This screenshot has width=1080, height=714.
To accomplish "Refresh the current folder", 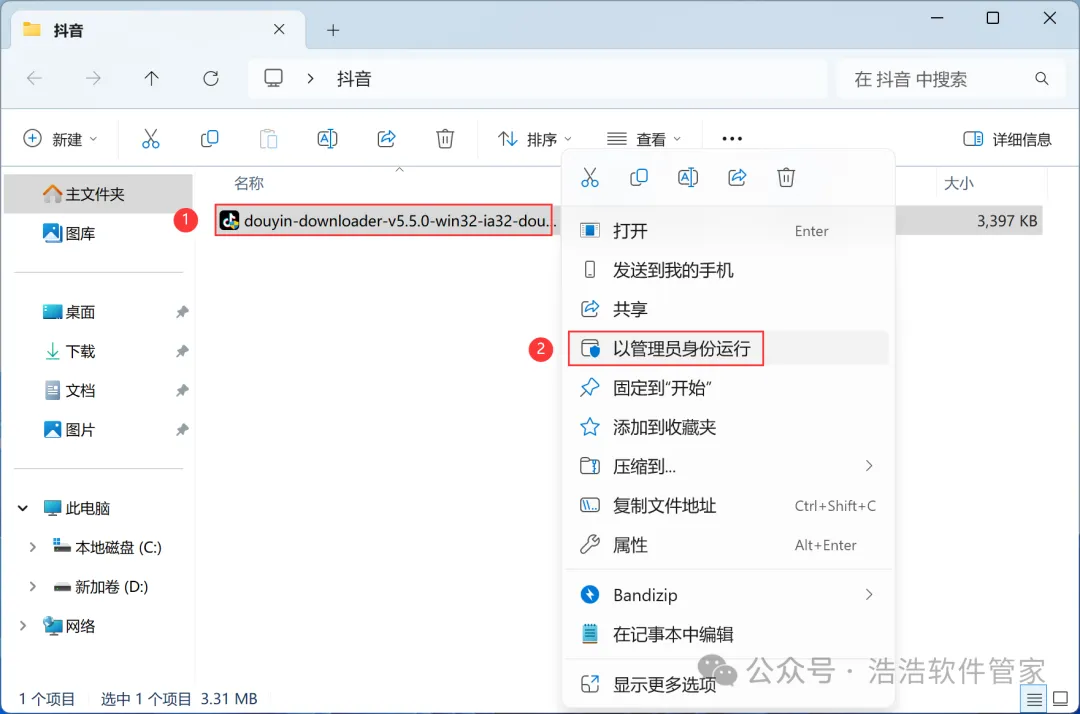I will click(x=211, y=78).
